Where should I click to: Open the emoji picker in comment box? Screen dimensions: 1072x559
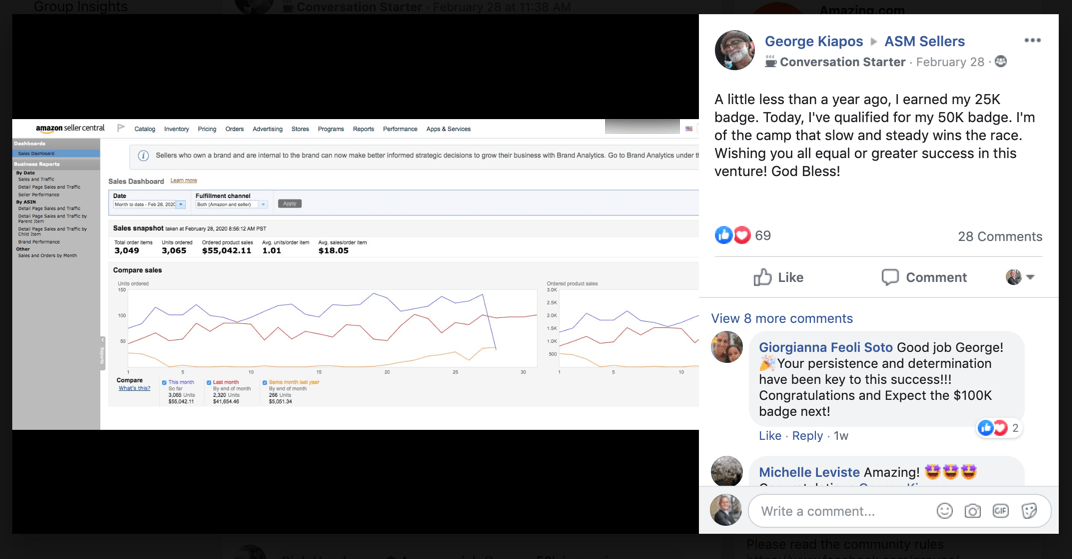coord(944,511)
